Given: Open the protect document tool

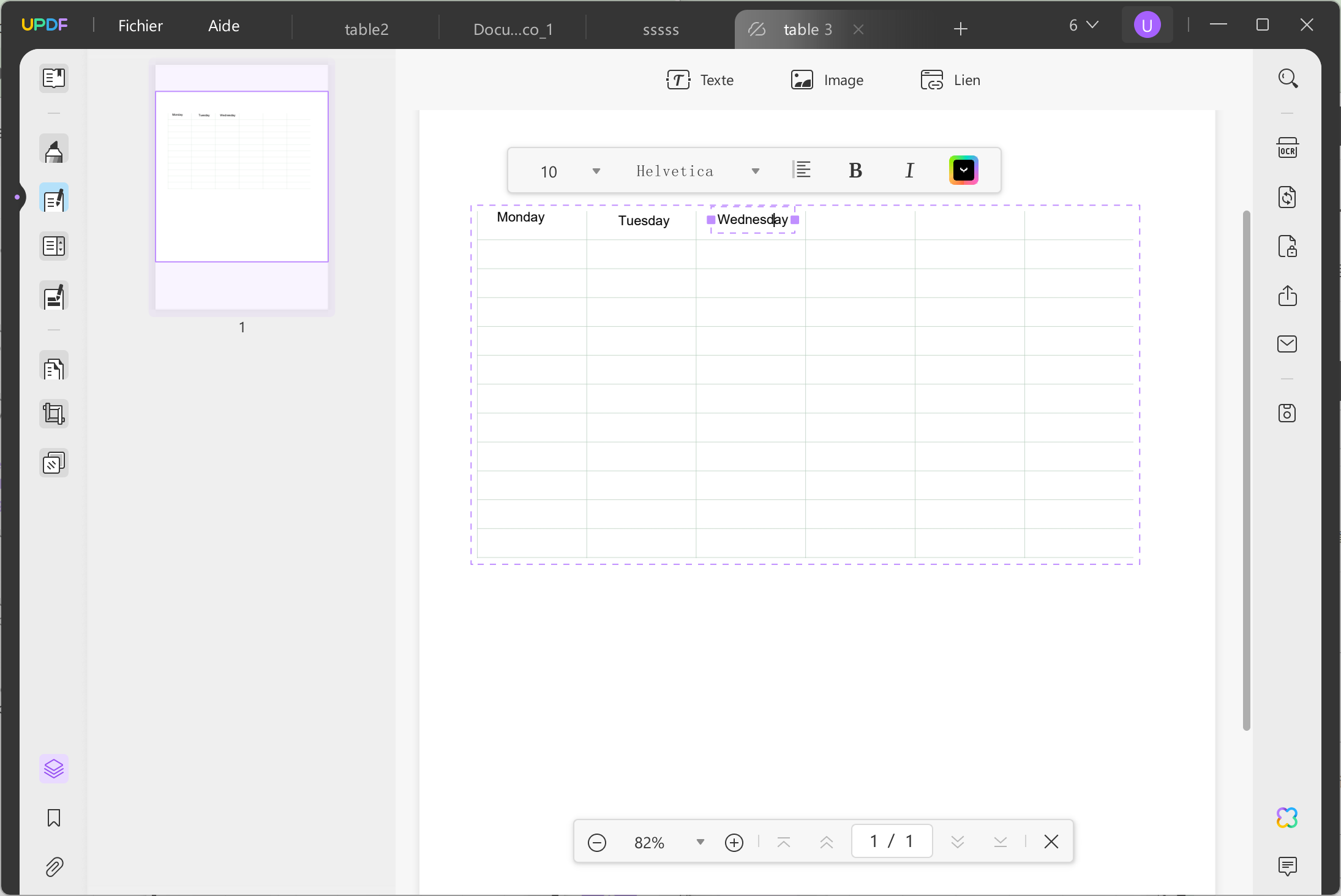Looking at the screenshot, I should click(x=1287, y=247).
